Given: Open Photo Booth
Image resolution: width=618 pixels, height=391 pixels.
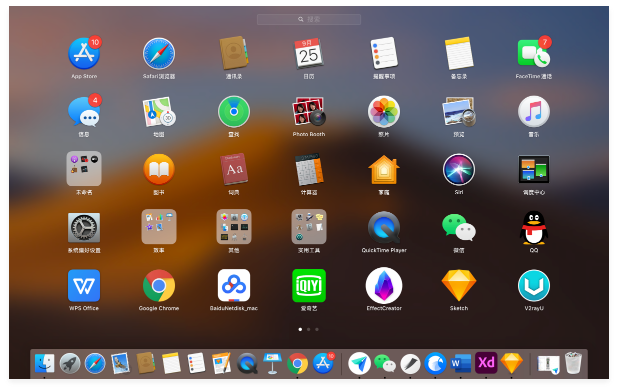Looking at the screenshot, I should [x=309, y=112].
